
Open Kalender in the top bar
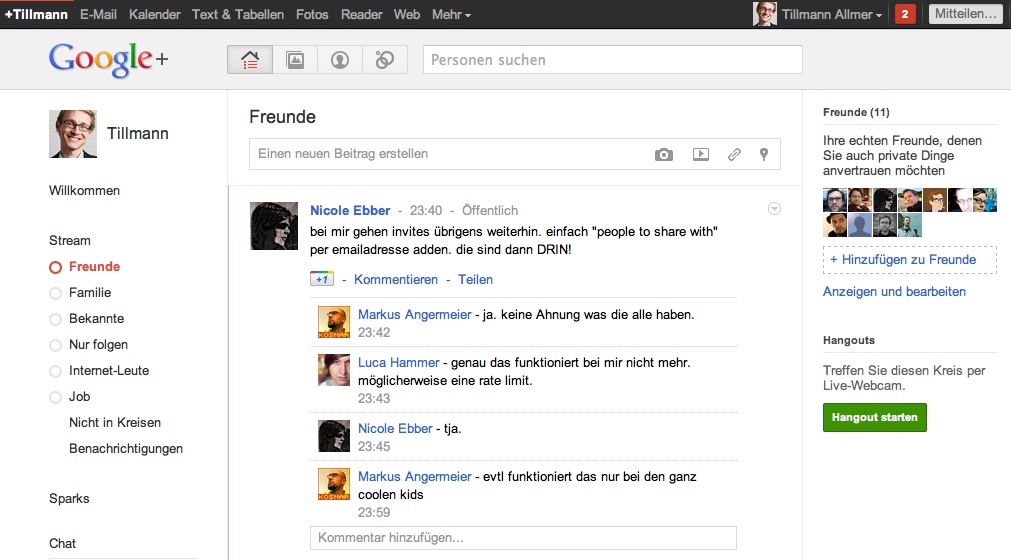coord(155,14)
